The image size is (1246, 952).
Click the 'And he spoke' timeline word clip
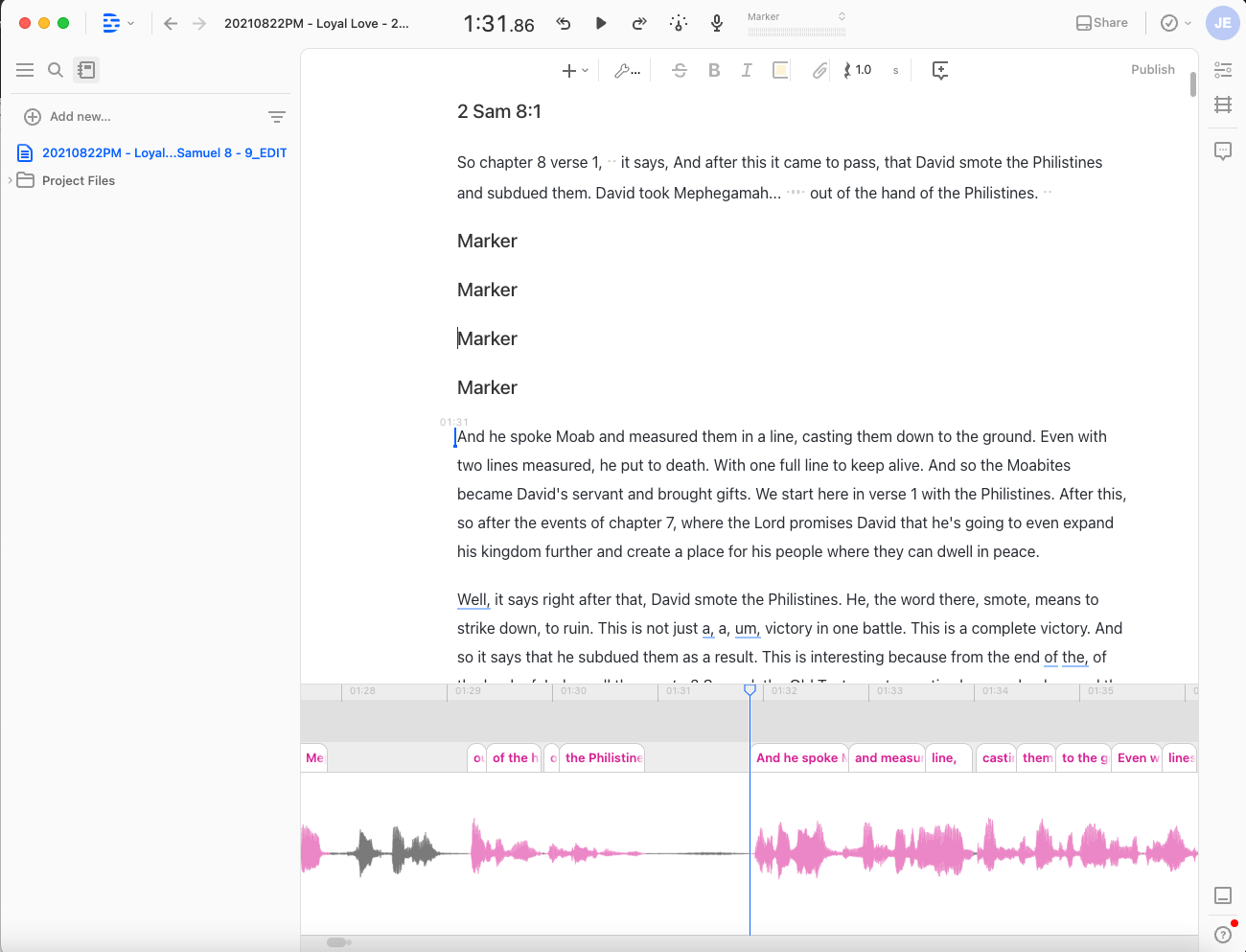799,757
